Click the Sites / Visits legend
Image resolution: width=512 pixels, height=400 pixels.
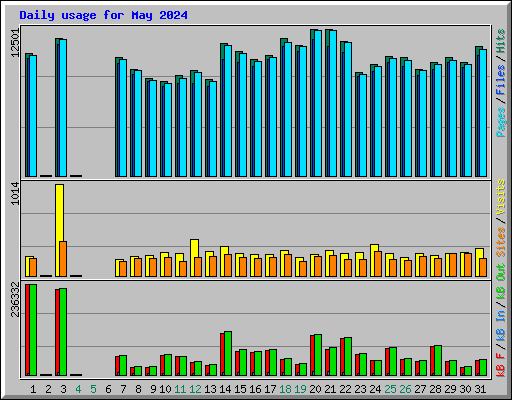[x=501, y=218]
